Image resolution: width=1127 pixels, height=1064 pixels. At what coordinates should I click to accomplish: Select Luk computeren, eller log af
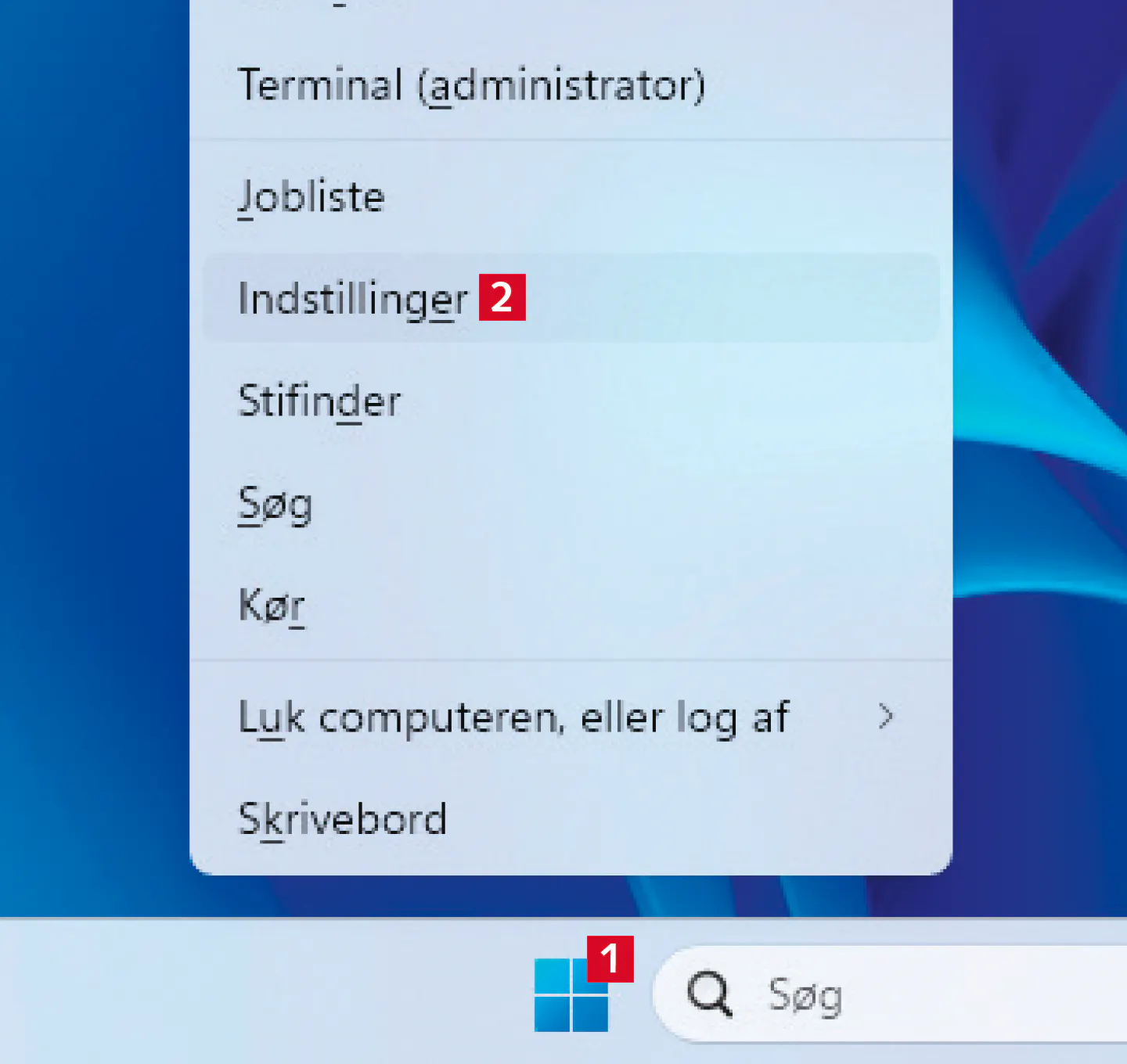pos(513,717)
